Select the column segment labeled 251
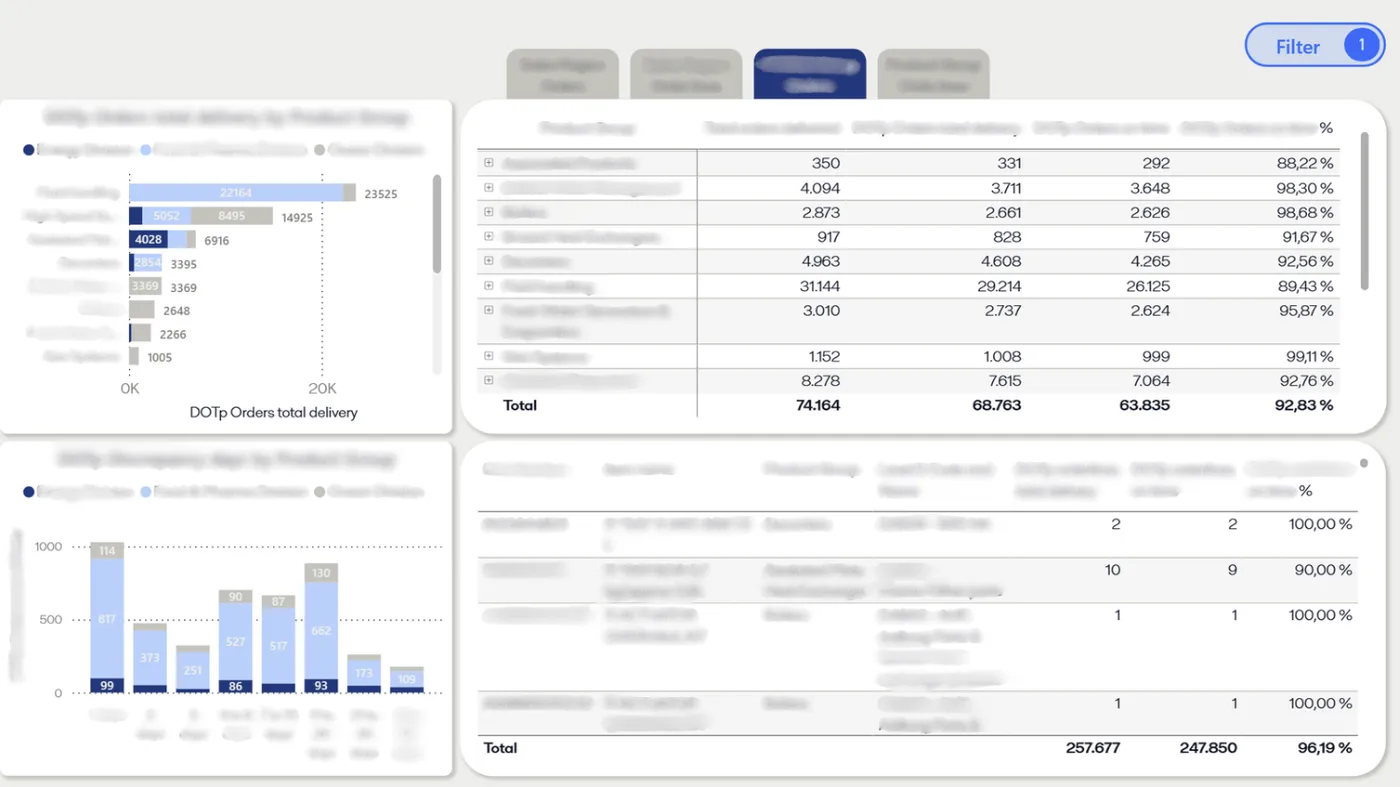1400x787 pixels. tap(193, 670)
